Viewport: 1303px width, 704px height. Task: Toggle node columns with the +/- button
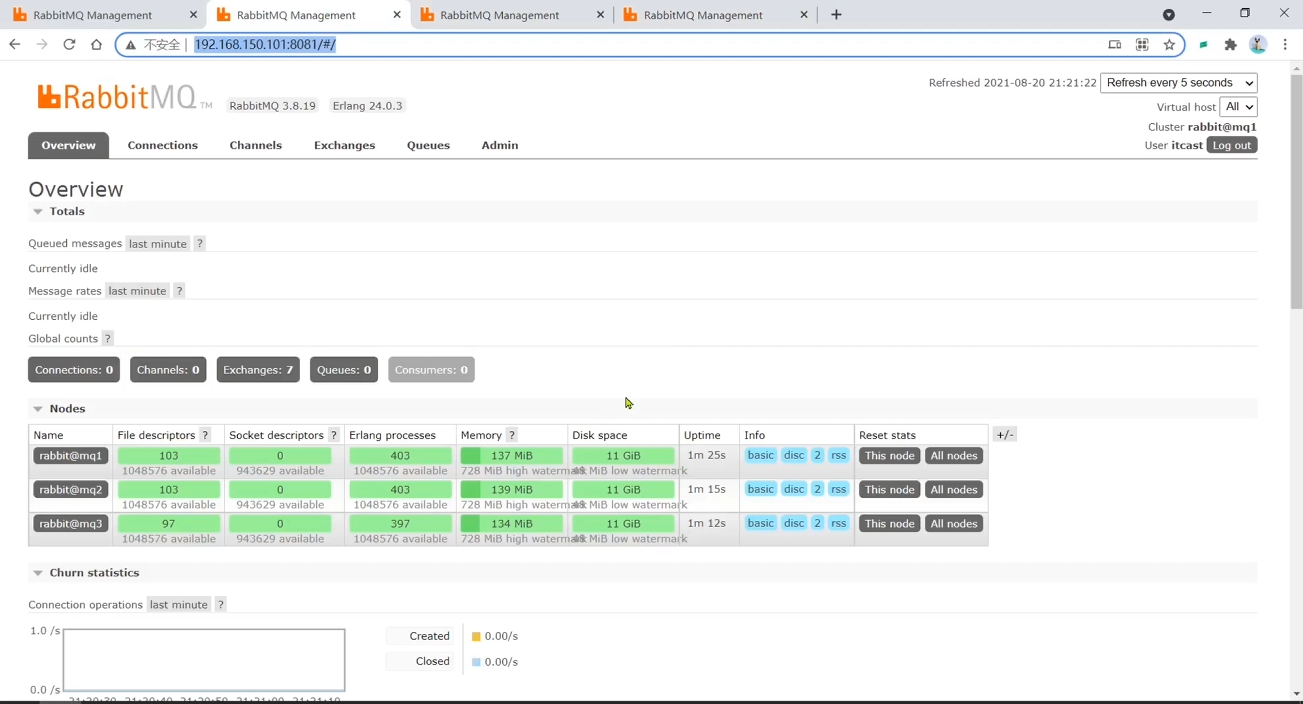(x=1005, y=435)
